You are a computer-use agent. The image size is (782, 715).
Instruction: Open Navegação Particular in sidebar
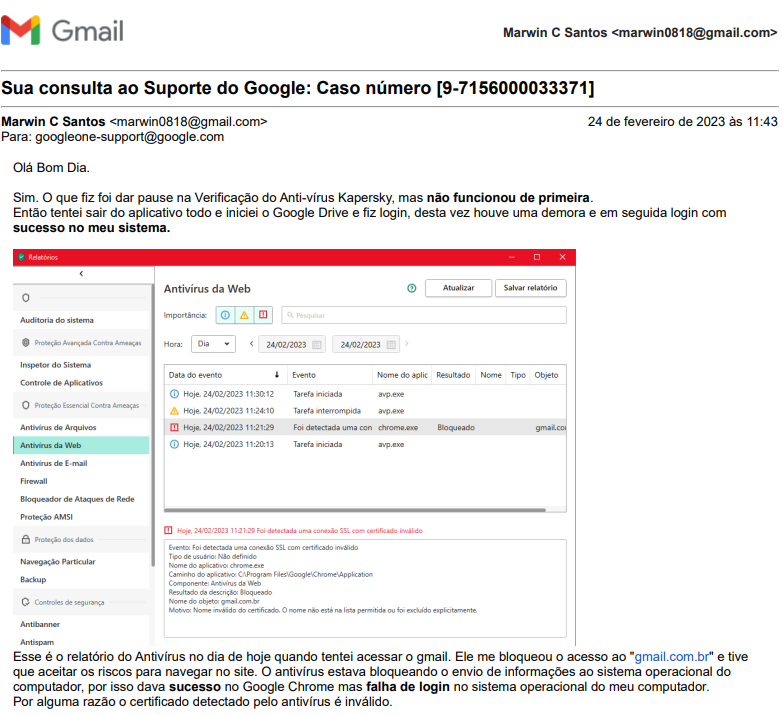point(57,561)
